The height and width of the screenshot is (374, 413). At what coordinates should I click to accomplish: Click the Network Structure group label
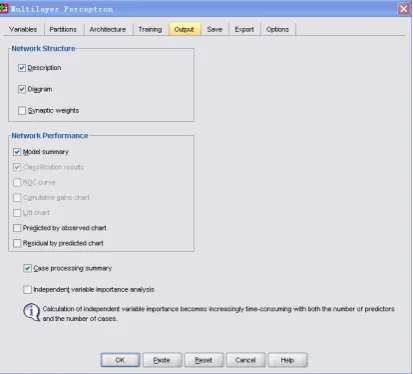pyautogui.click(x=43, y=49)
